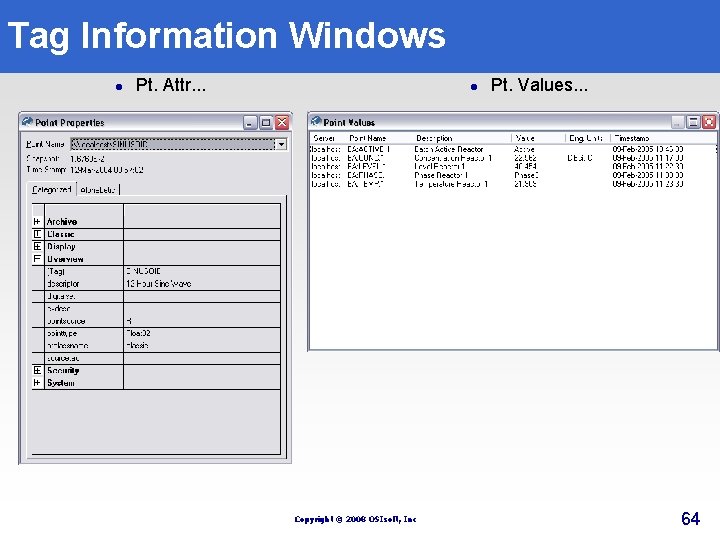This screenshot has width=720, height=540.
Task: Open the Point Name dropdown arrow
Action: pos(281,144)
